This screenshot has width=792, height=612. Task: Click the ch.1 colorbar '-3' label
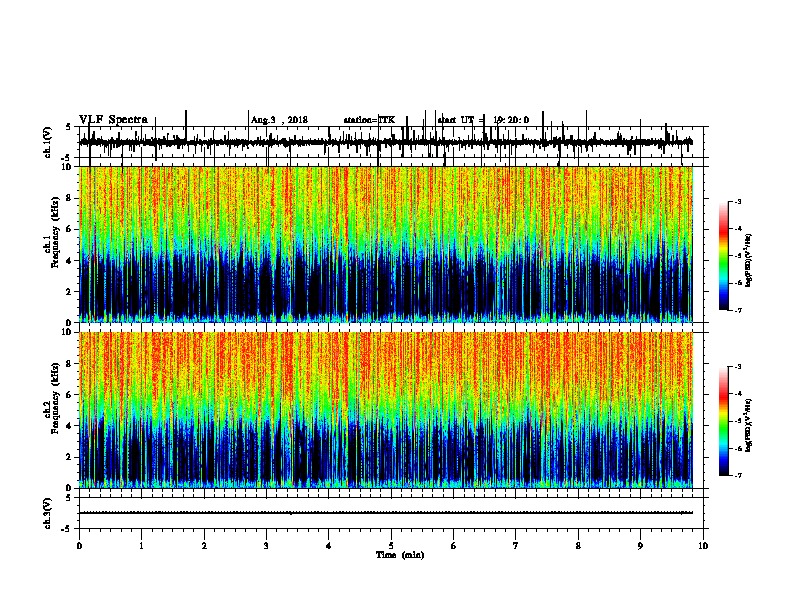(737, 201)
